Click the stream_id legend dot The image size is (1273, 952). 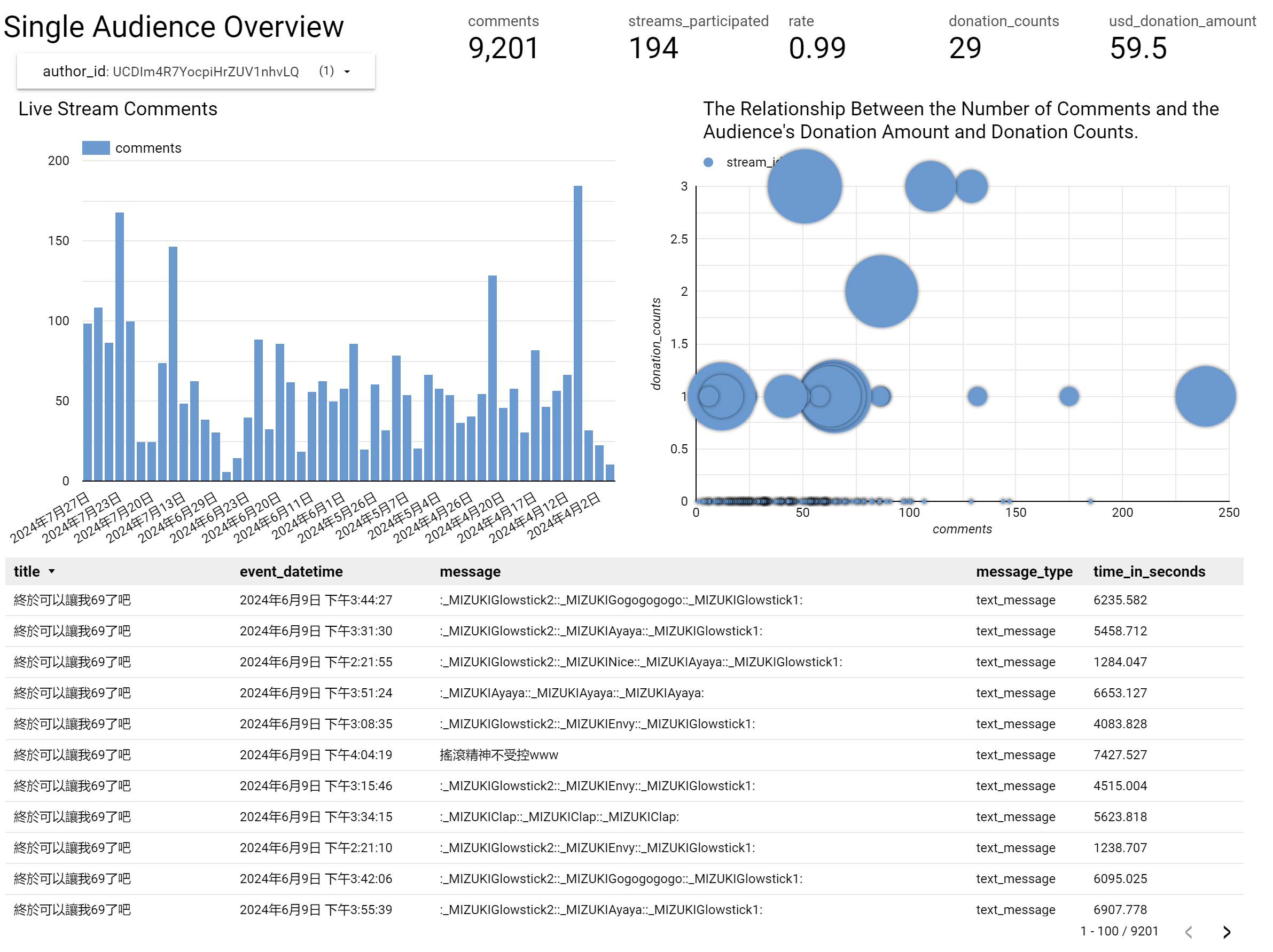(x=708, y=162)
